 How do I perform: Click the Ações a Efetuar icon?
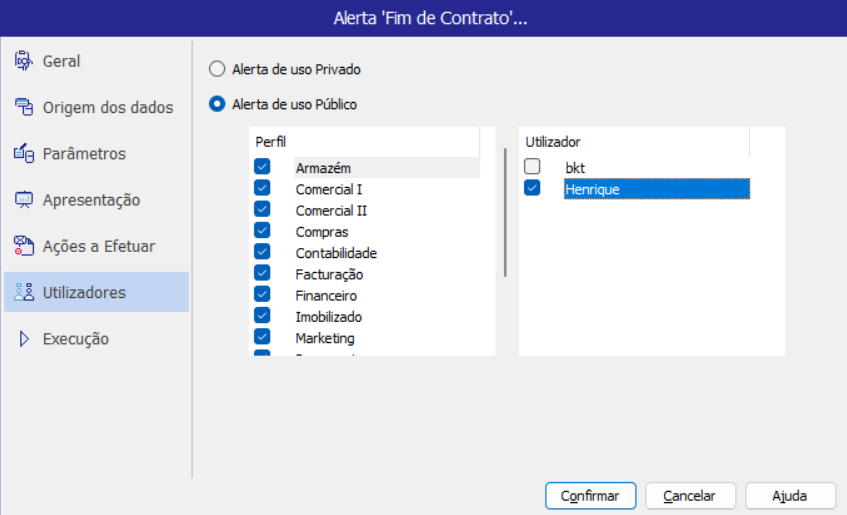point(24,246)
